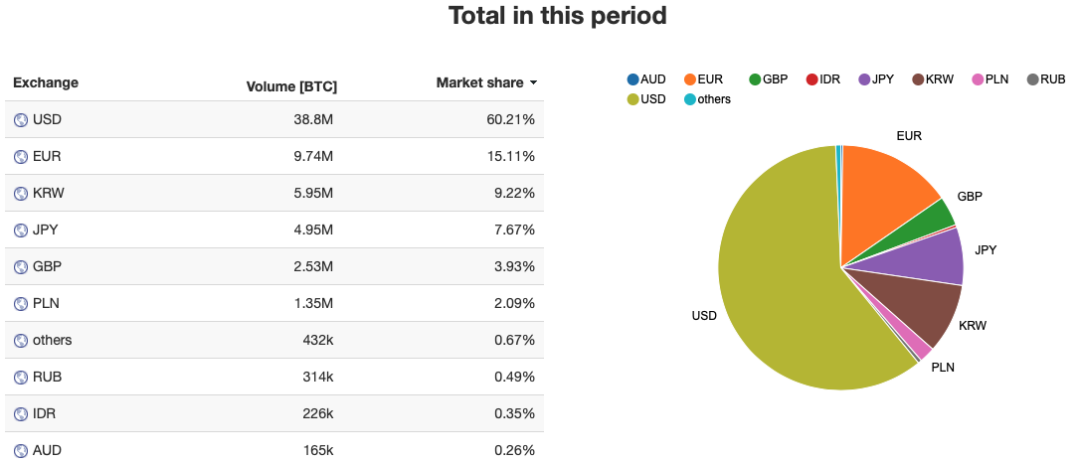Click the globe icon beside GBP
The height and width of the screenshot is (463, 1080).
[20, 267]
